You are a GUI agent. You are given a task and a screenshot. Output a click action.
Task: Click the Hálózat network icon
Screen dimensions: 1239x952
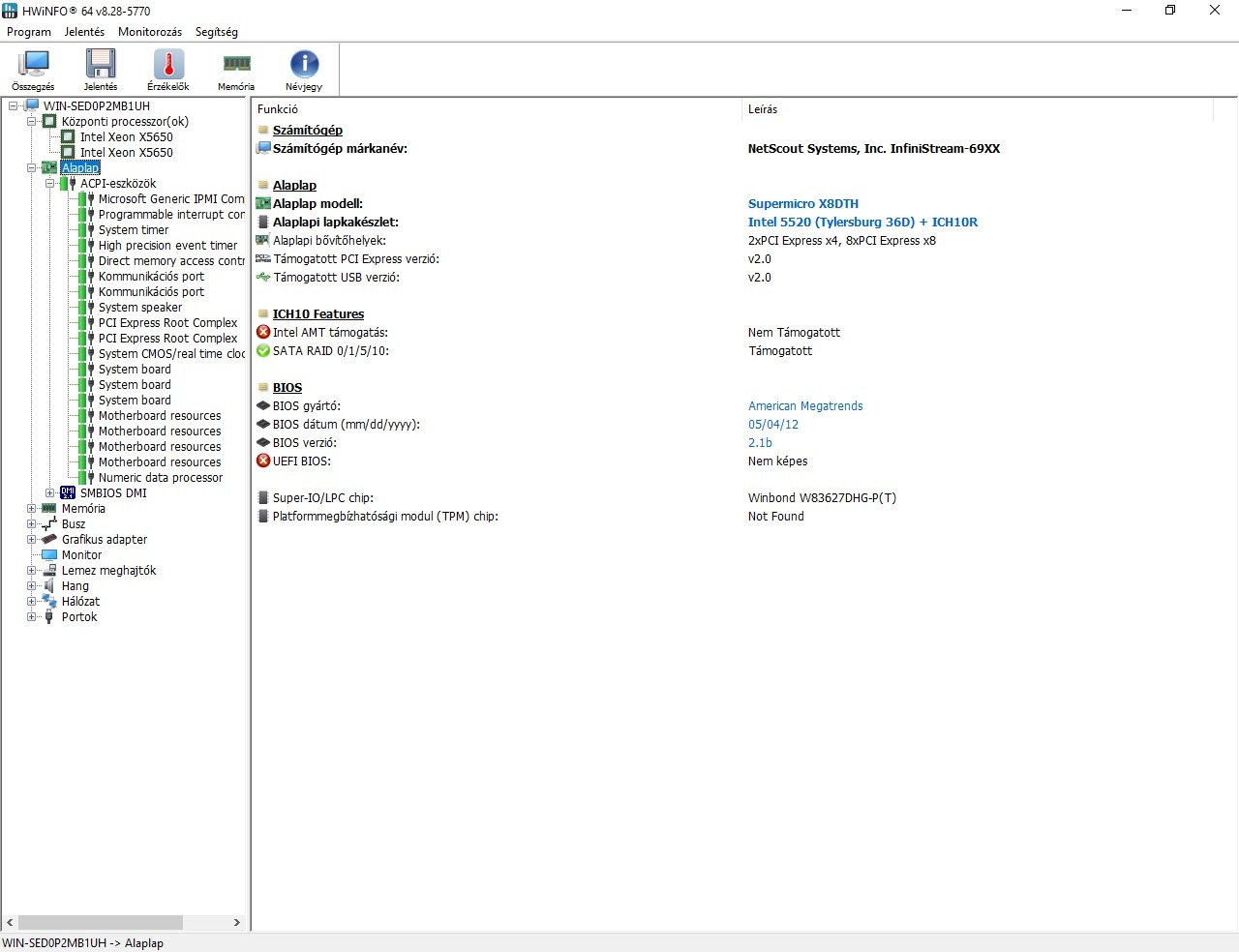tap(49, 602)
